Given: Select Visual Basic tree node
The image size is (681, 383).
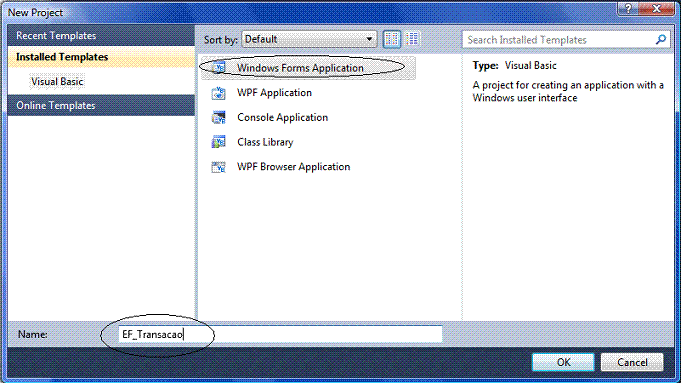Looking at the screenshot, I should click(57, 82).
